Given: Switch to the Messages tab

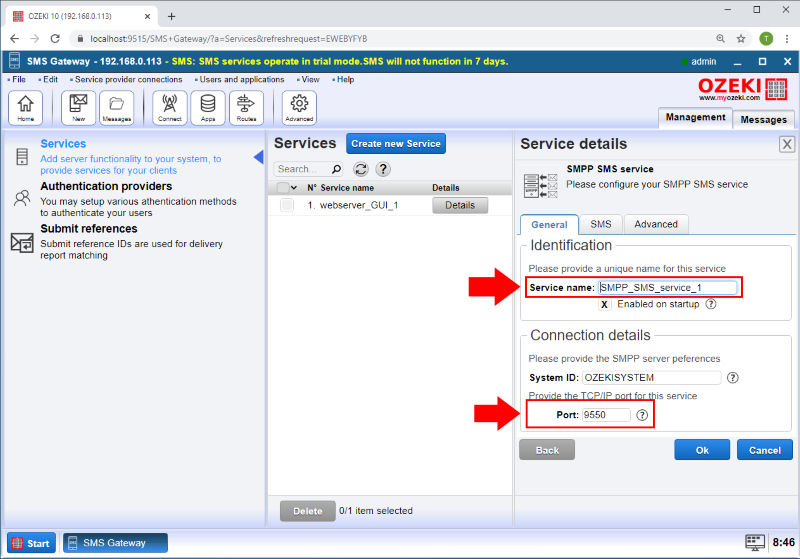Looking at the screenshot, I should [x=764, y=119].
